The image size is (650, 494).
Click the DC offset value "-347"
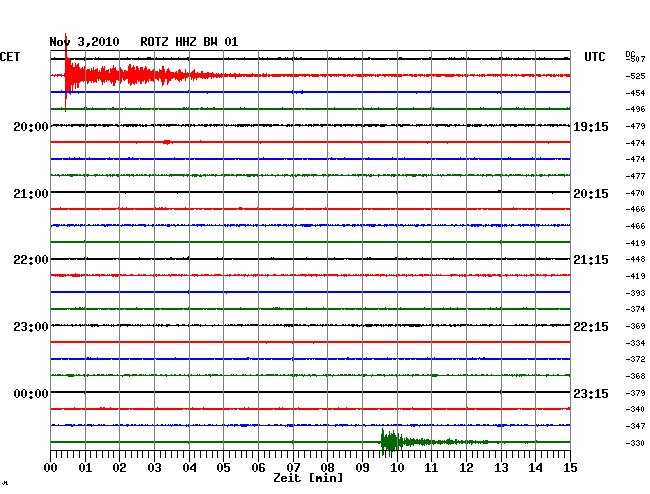[x=635, y=426]
